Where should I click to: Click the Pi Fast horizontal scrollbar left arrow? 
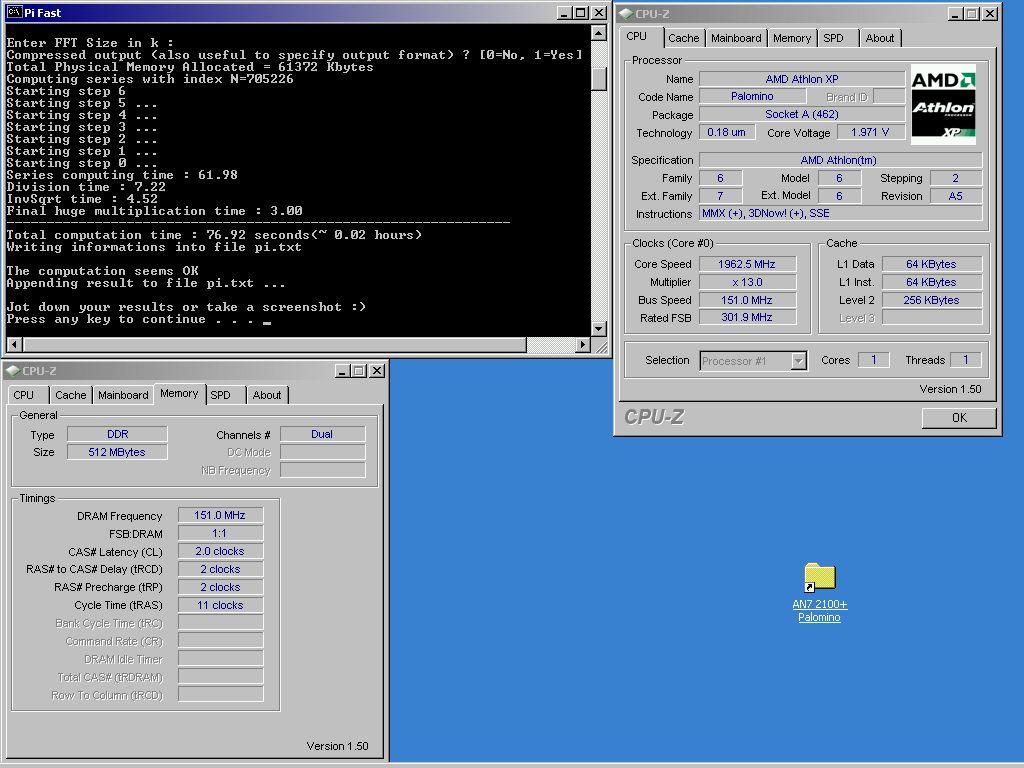coord(14,344)
